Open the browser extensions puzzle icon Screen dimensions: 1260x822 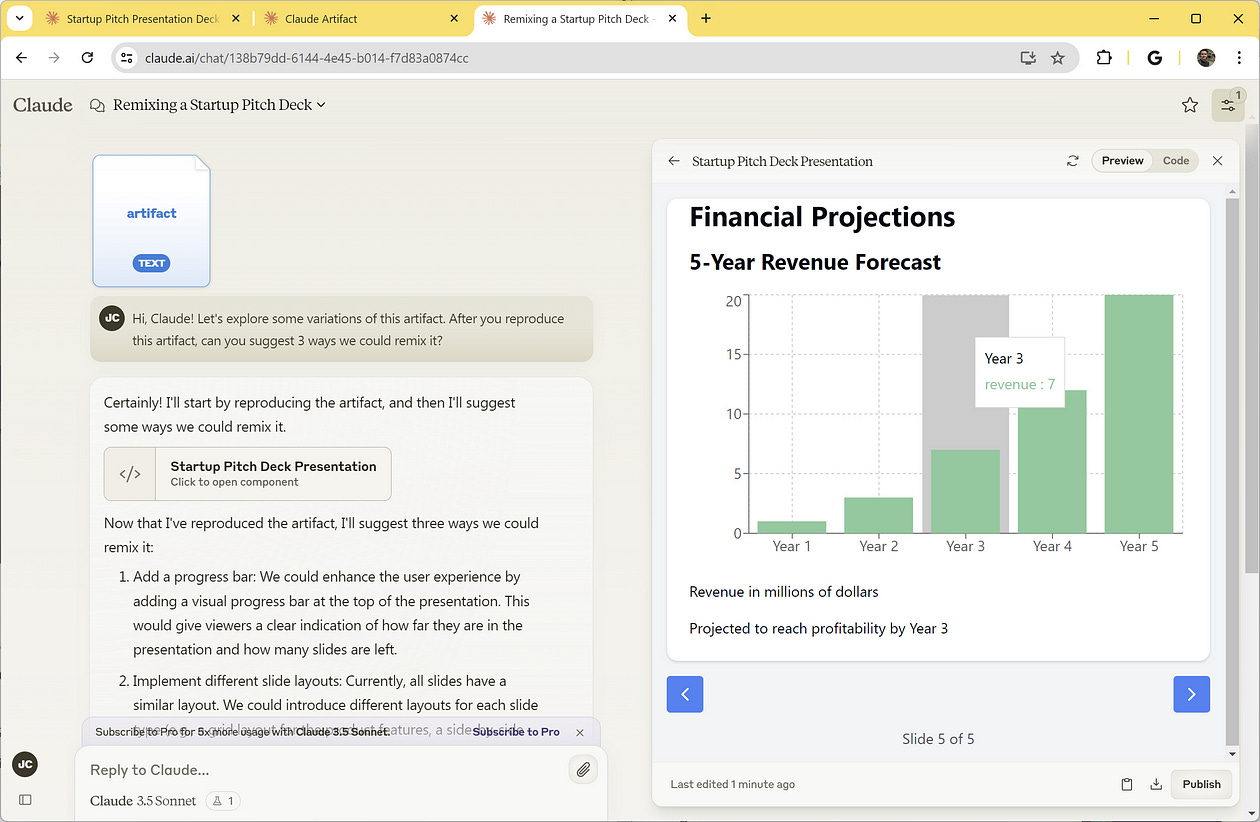(x=1104, y=58)
